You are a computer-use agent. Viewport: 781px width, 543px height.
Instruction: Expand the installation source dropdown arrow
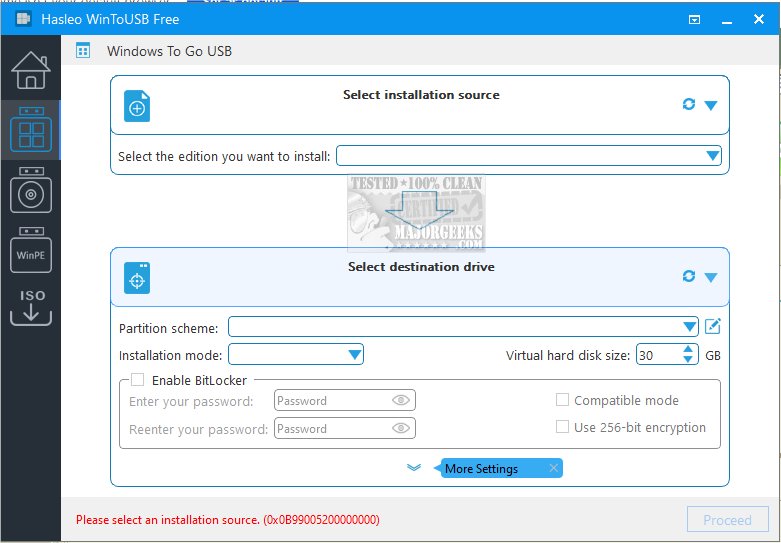711,105
